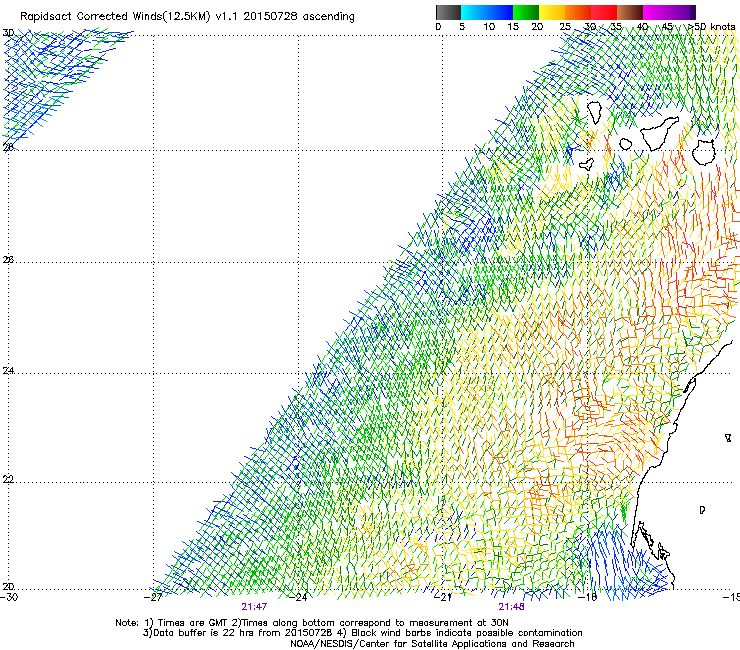Click the legend scale label 35

click(616, 27)
